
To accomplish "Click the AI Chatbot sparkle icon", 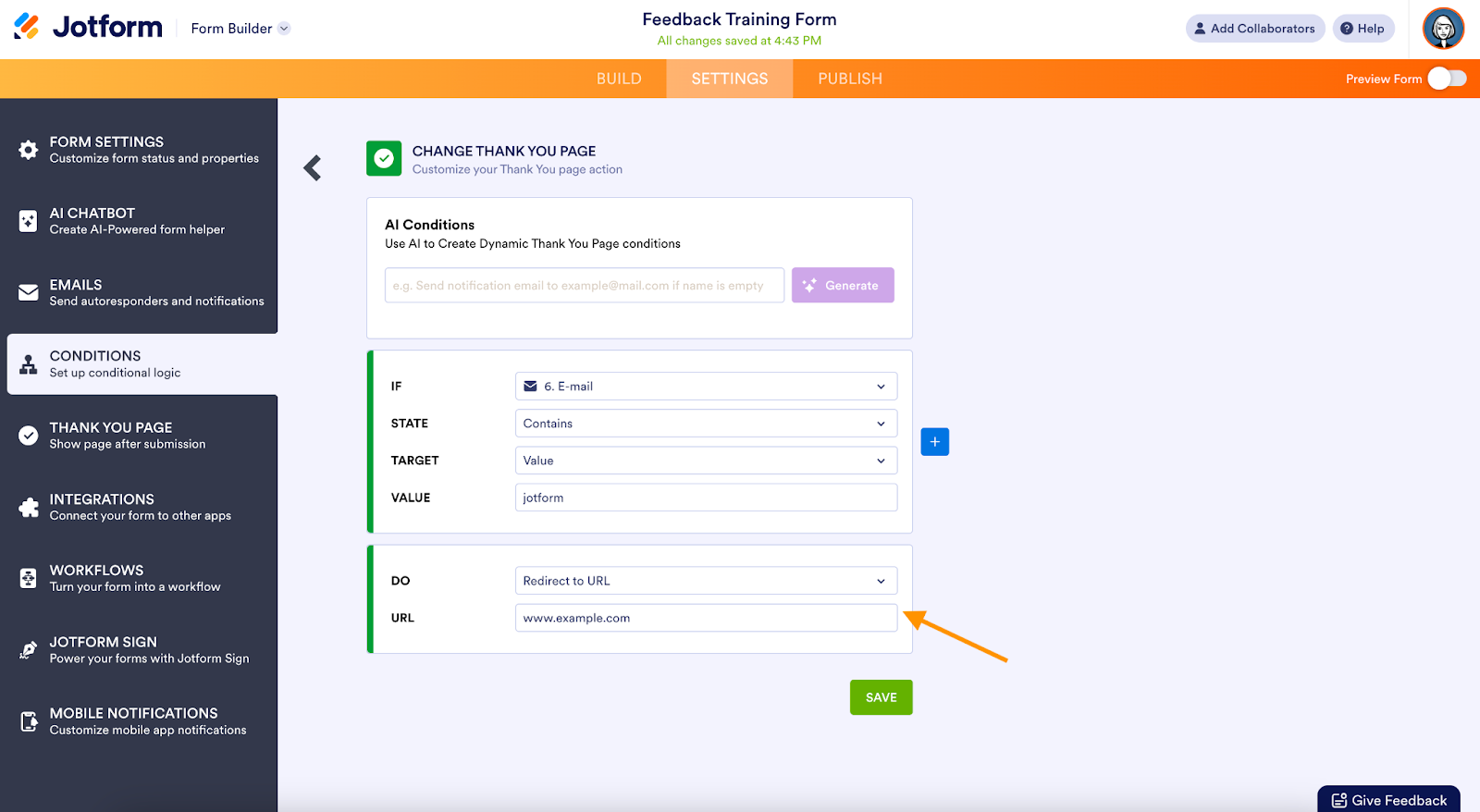I will [29, 221].
